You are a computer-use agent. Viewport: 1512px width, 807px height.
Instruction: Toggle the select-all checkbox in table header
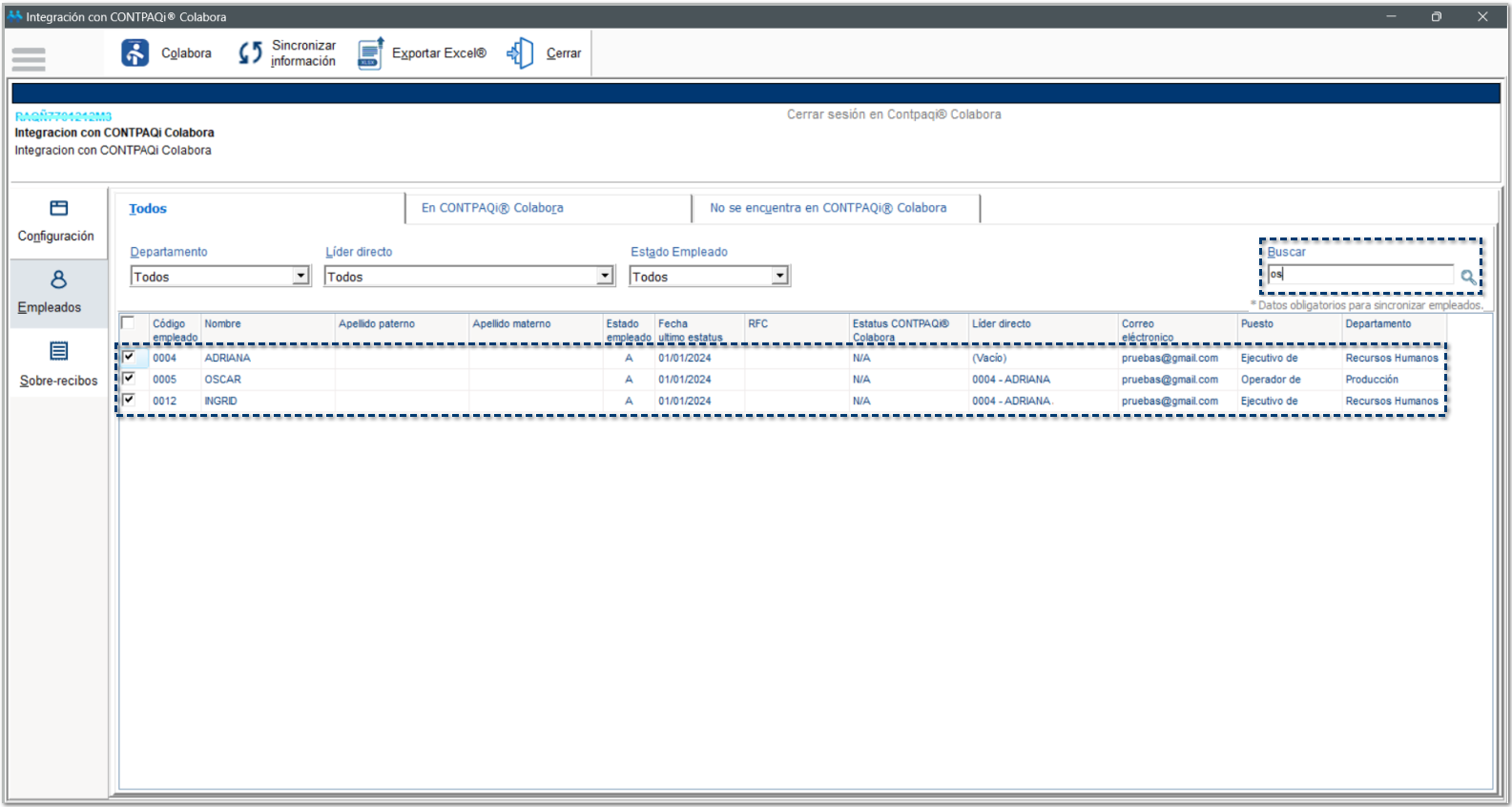pos(128,322)
